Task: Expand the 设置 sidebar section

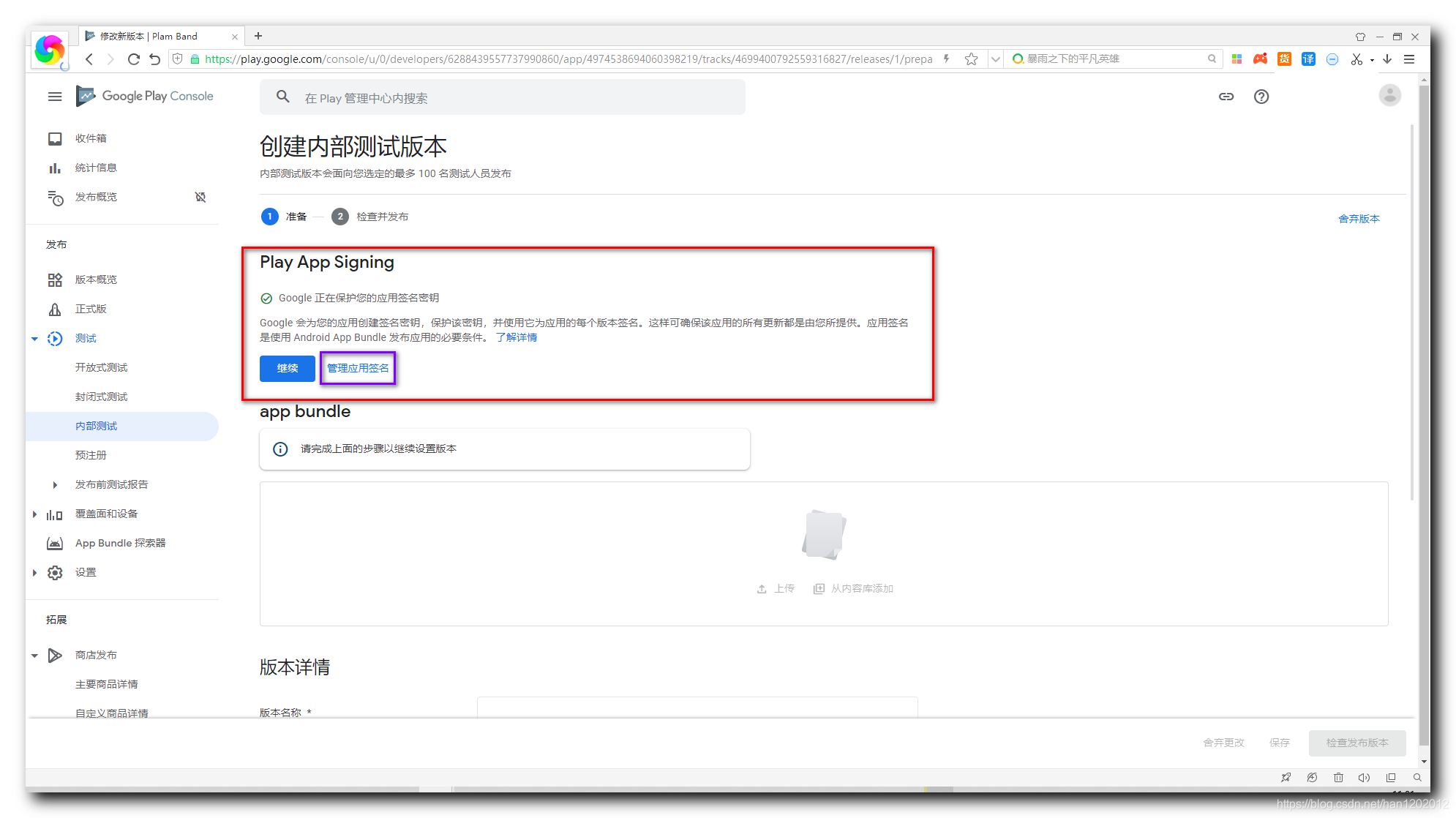Action: tap(34, 573)
